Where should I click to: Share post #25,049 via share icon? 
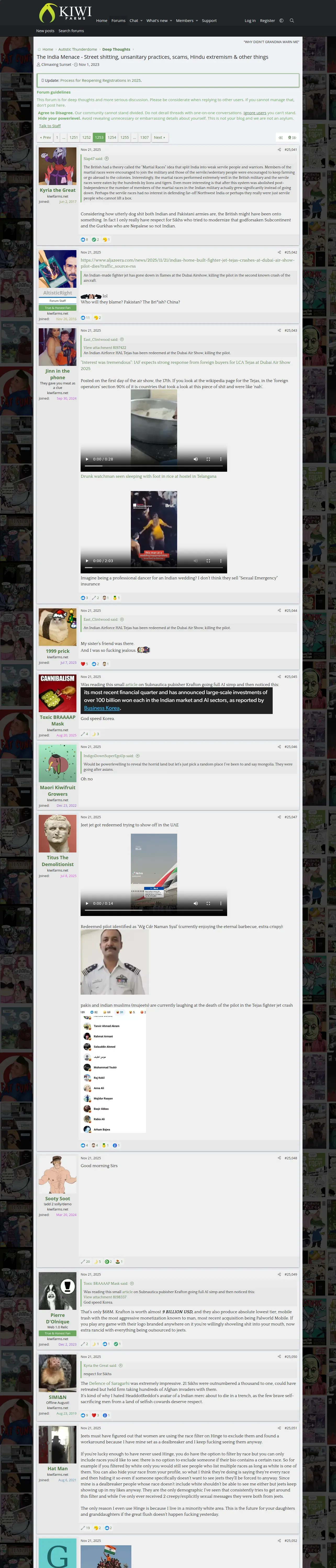279,1274
